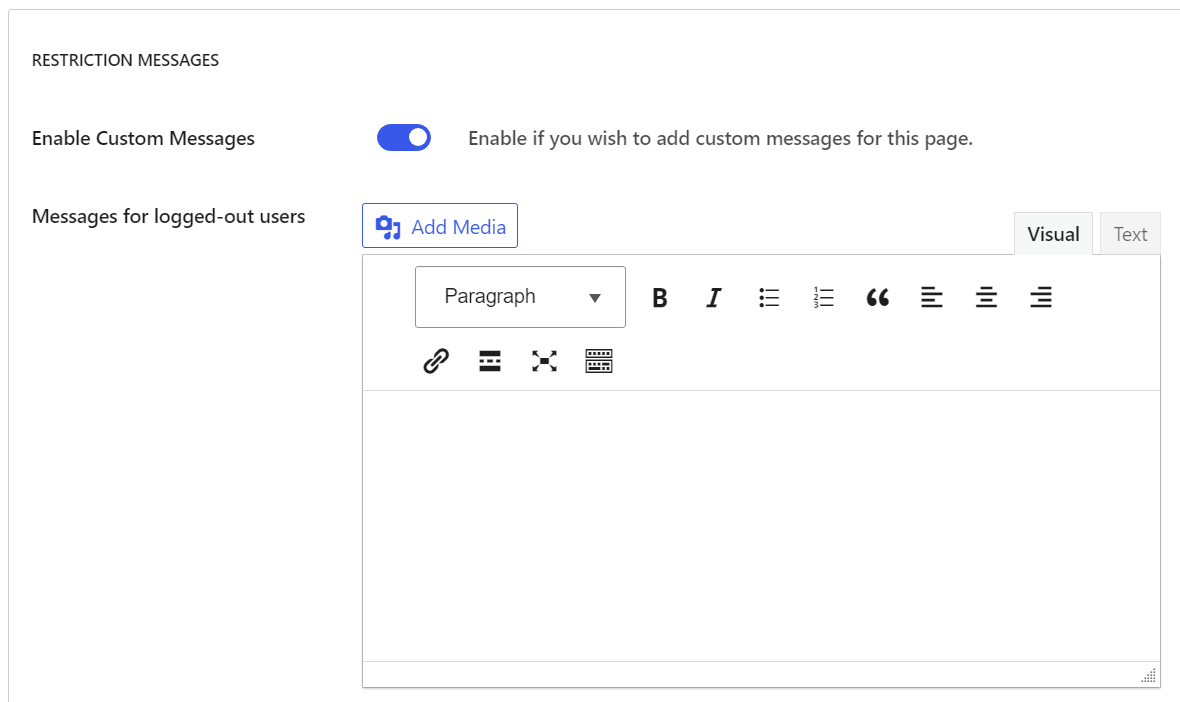The height and width of the screenshot is (702, 1180).
Task: Apply blockquote formatting
Action: [877, 297]
